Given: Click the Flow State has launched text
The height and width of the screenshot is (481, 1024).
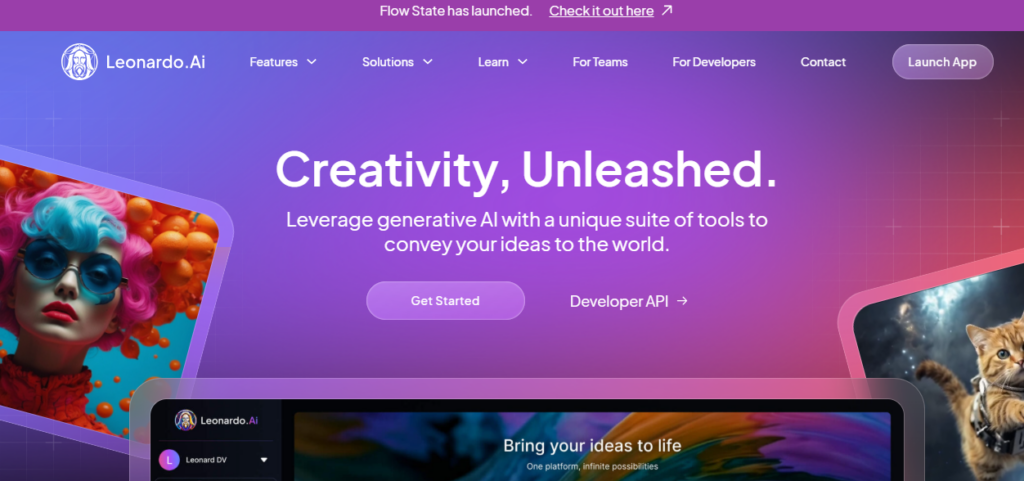Looking at the screenshot, I should (x=456, y=10).
